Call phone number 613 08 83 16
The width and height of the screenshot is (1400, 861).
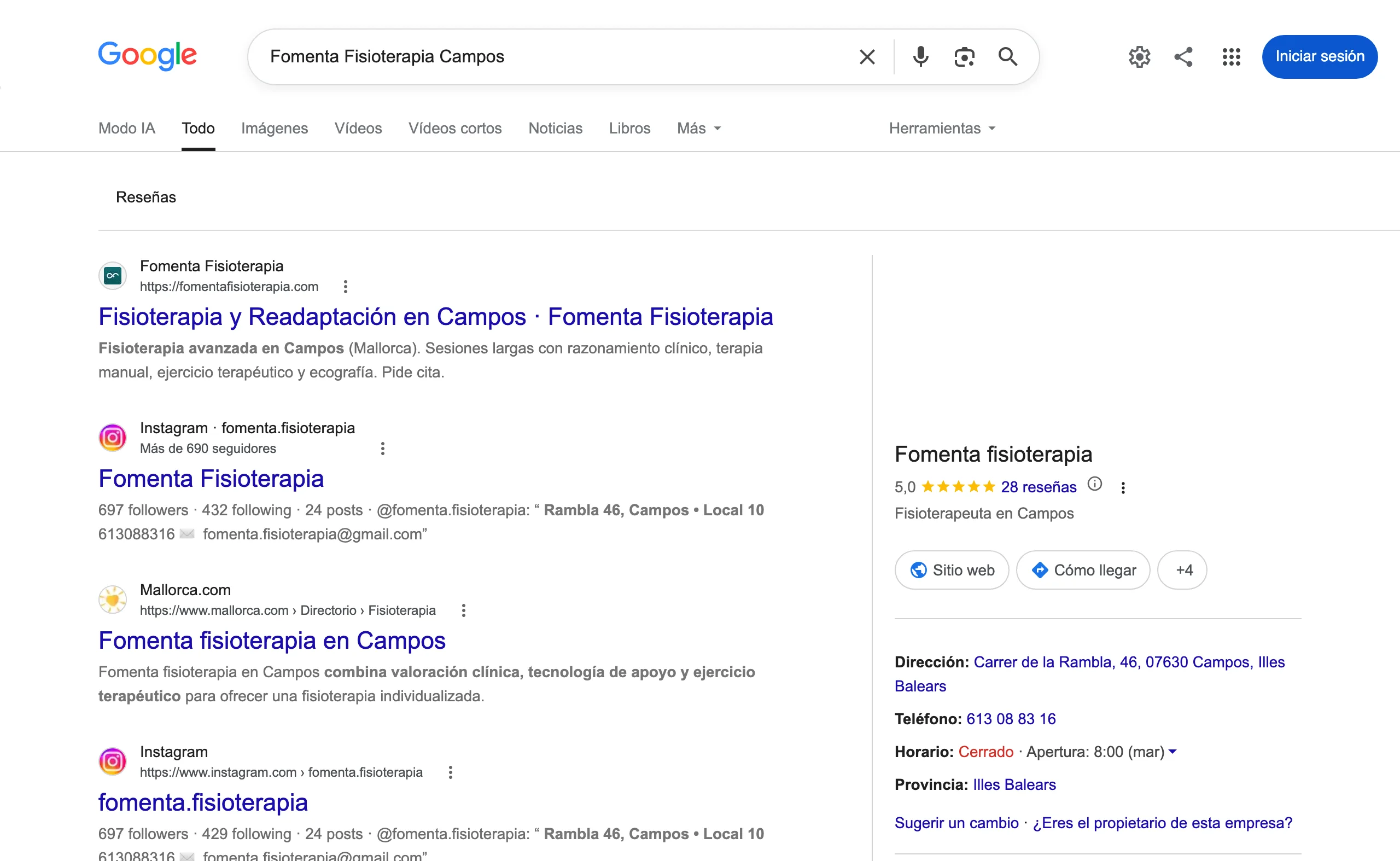(x=1011, y=719)
